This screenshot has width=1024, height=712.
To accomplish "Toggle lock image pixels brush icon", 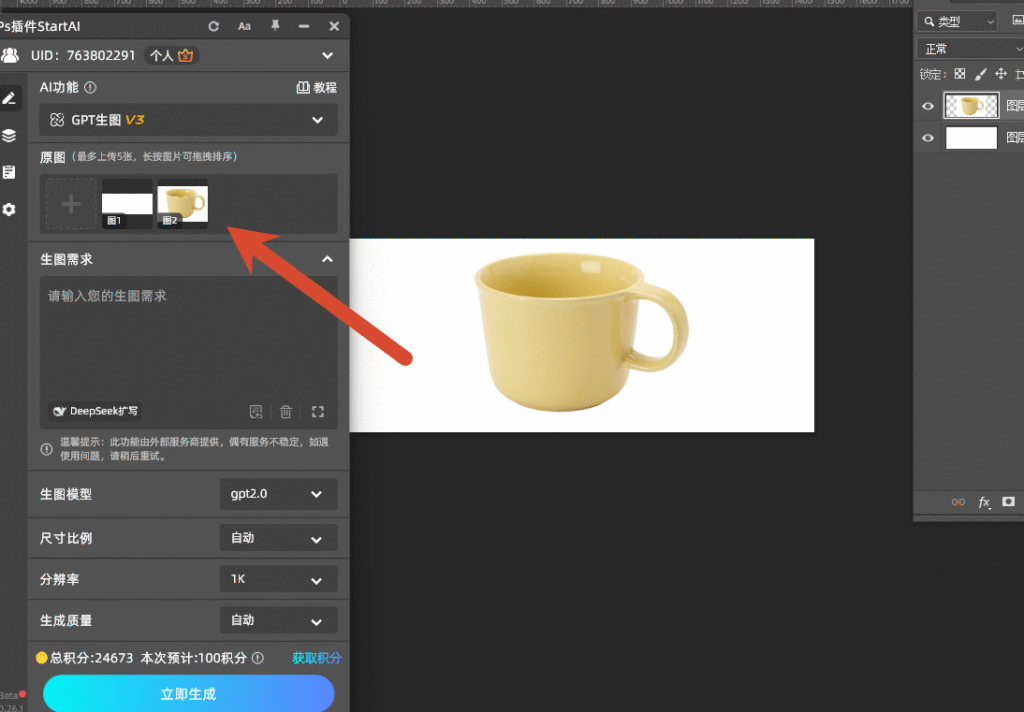I will pos(980,74).
